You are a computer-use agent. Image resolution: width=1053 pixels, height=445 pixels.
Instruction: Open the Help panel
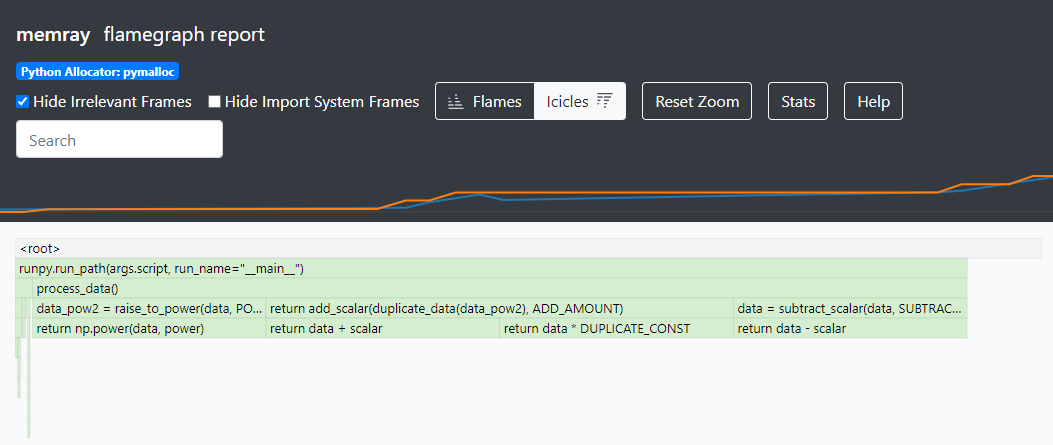click(873, 101)
